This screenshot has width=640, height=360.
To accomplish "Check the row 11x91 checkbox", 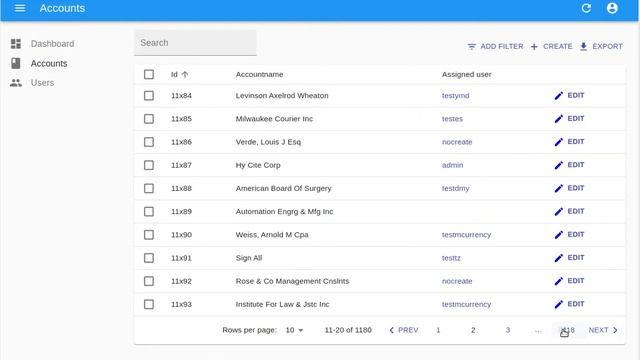I will click(x=149, y=258).
